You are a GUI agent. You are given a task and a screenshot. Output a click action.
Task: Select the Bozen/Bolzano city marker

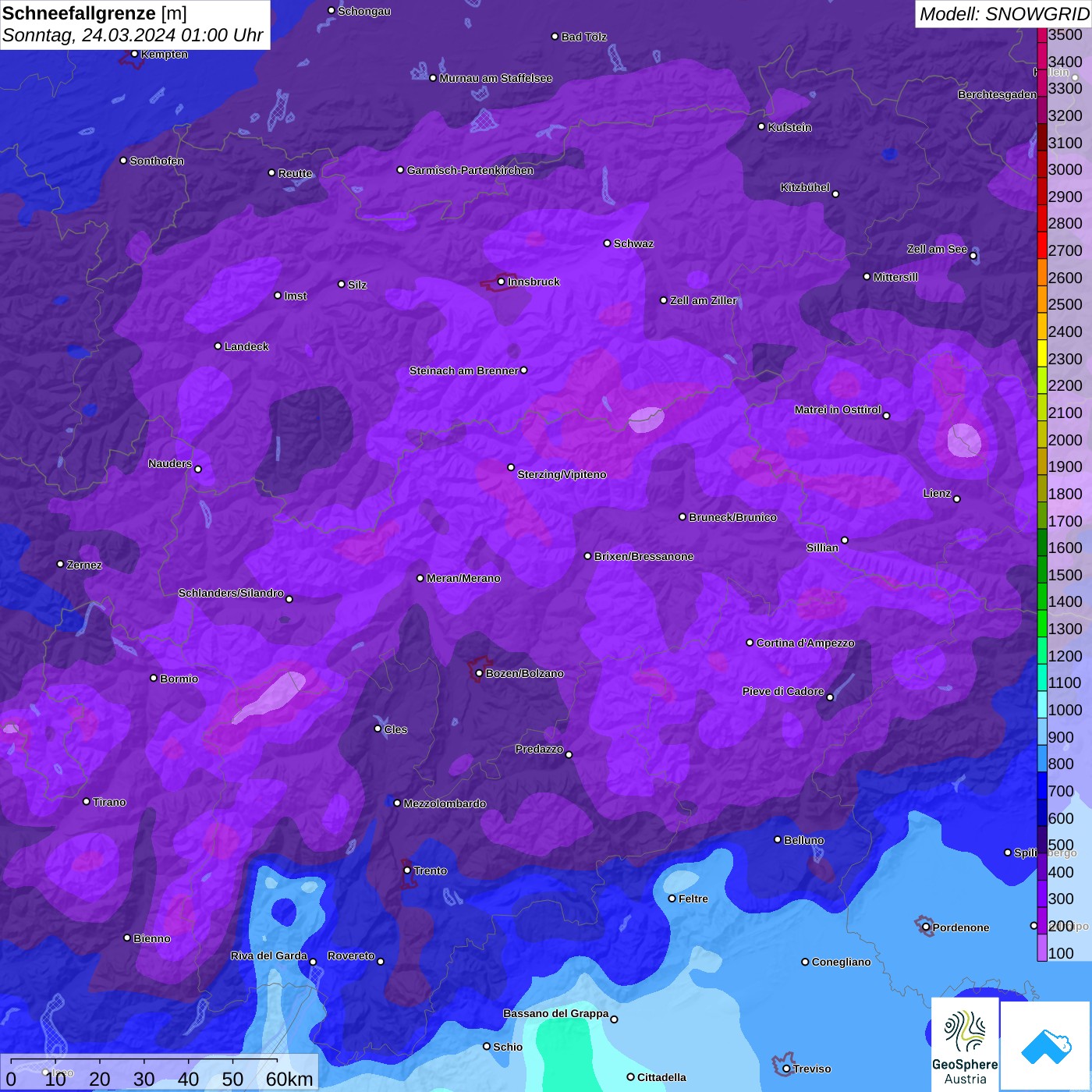(x=479, y=673)
